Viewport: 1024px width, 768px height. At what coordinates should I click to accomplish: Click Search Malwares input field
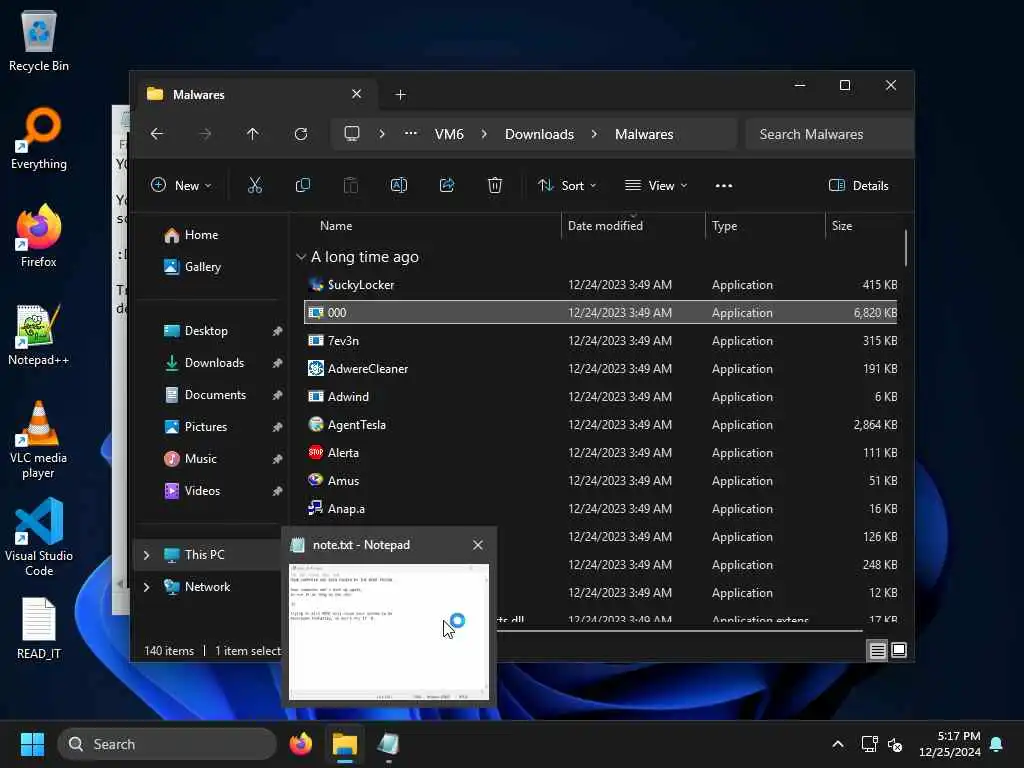click(829, 134)
